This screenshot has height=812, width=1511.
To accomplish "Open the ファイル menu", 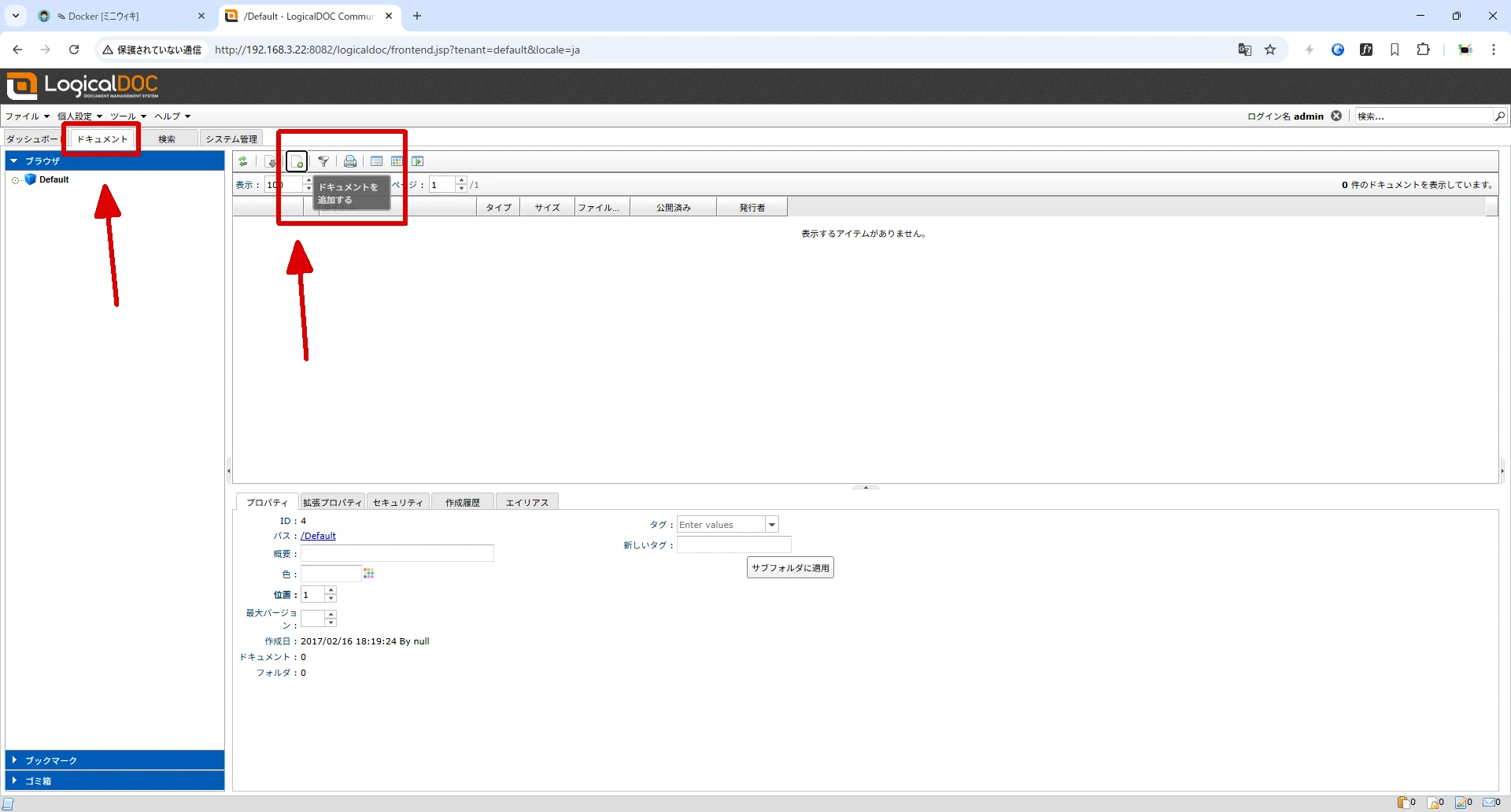I will [x=28, y=116].
